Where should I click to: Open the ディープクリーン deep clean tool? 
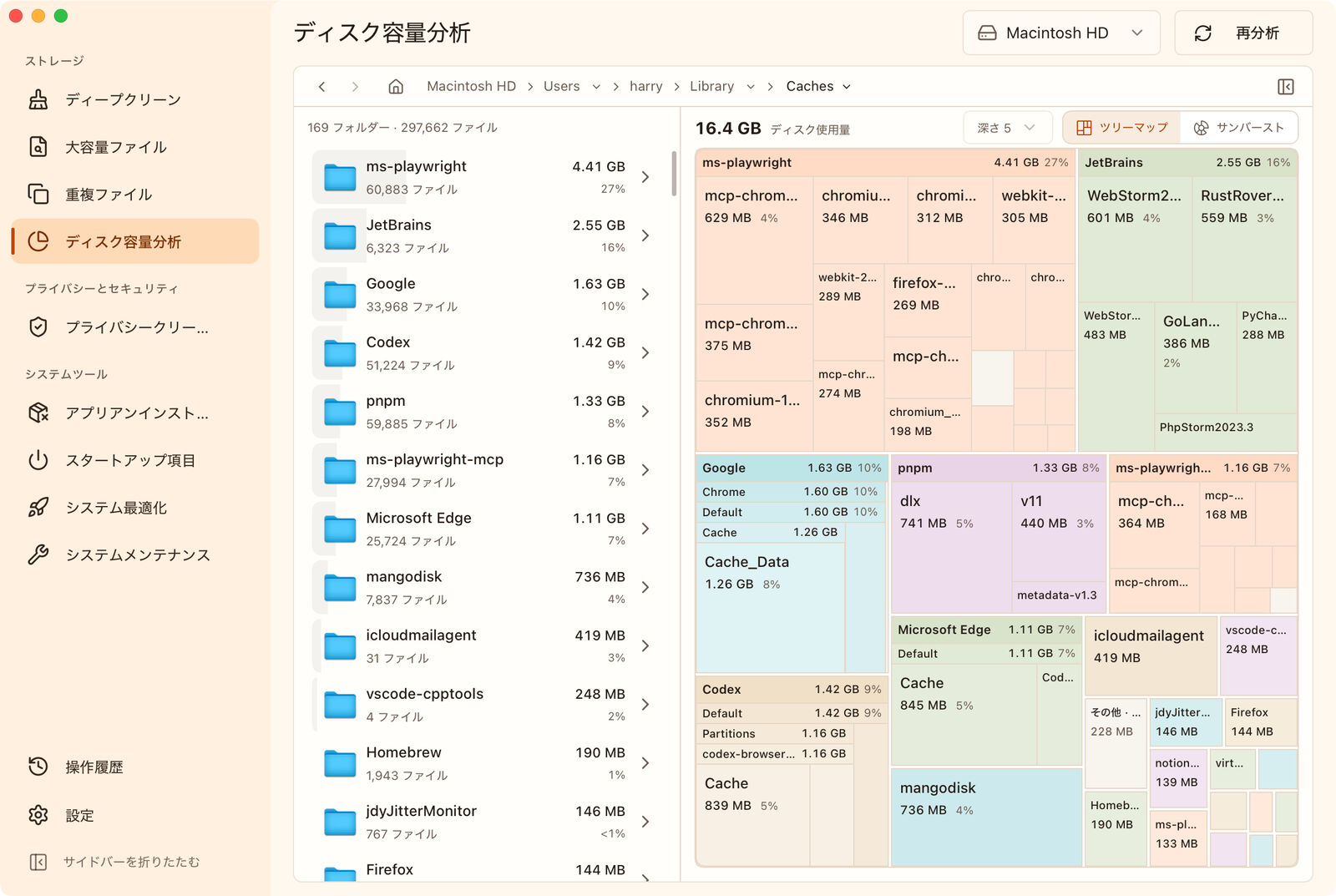(x=135, y=99)
